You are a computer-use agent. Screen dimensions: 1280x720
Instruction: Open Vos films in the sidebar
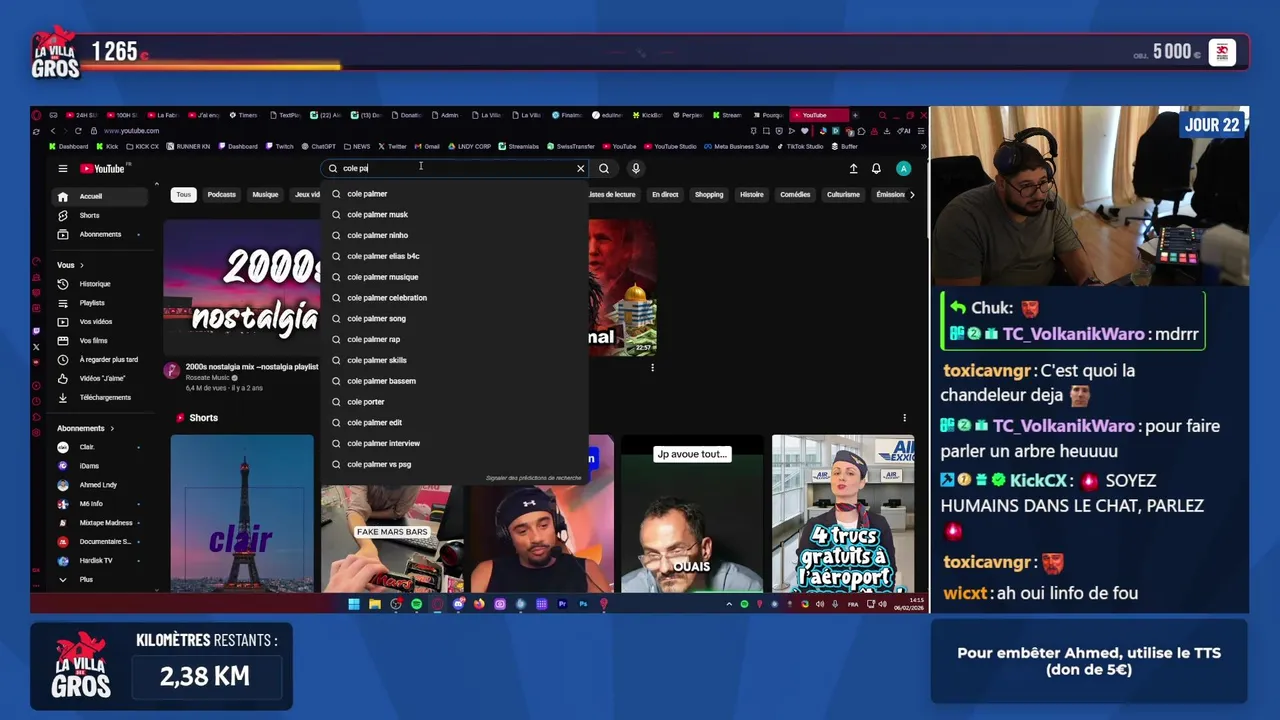(x=100, y=341)
